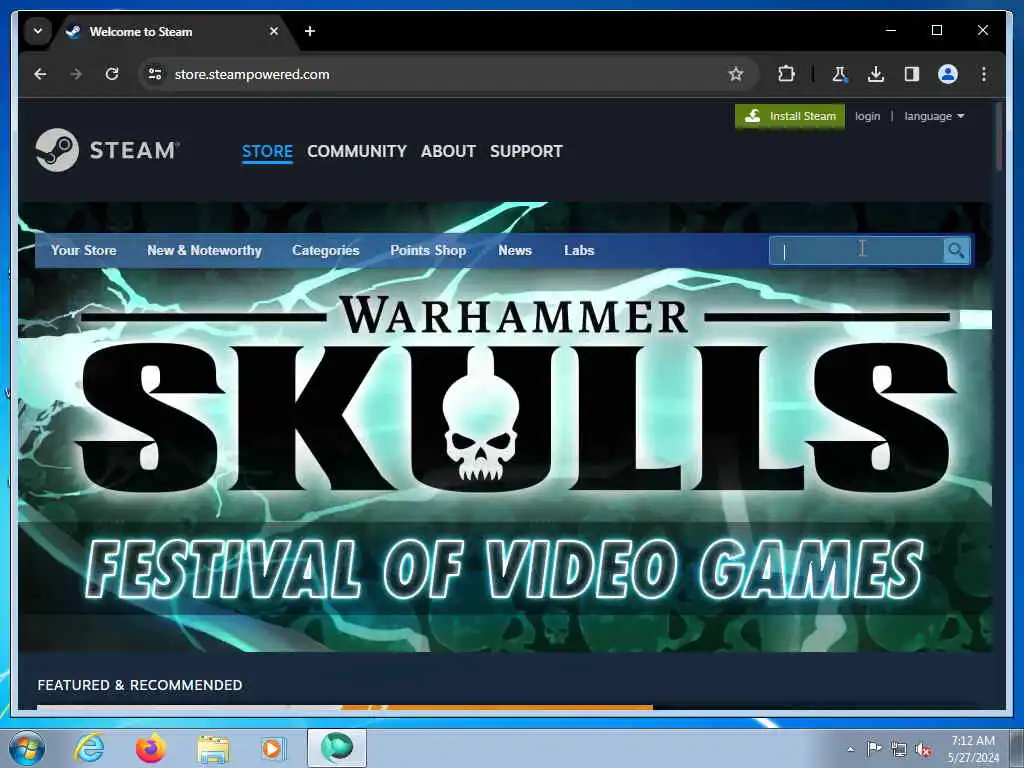The width and height of the screenshot is (1024, 768).
Task: Toggle the browser side panel icon
Action: pos(912,74)
